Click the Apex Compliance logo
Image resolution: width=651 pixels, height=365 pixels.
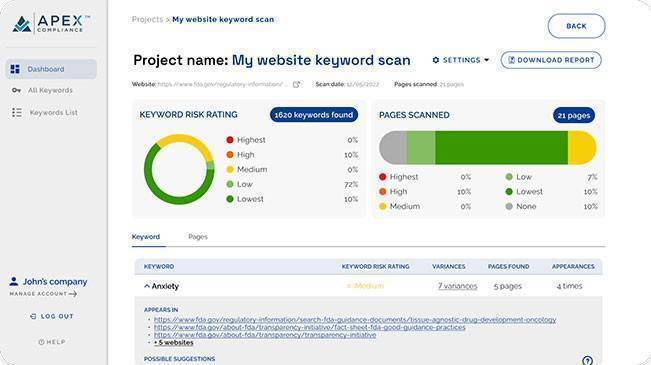point(51,24)
